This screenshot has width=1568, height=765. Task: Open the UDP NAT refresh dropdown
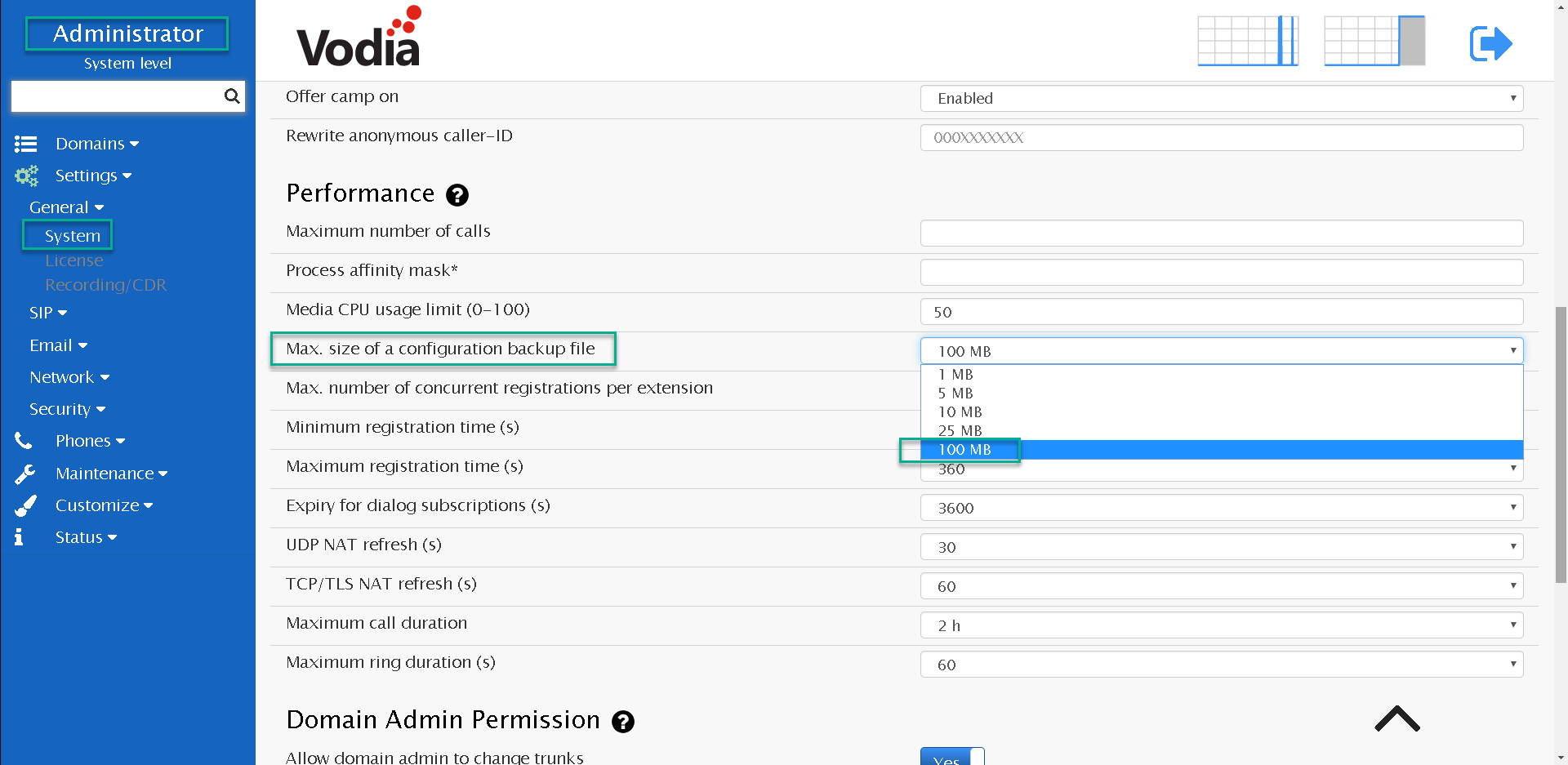point(1222,547)
